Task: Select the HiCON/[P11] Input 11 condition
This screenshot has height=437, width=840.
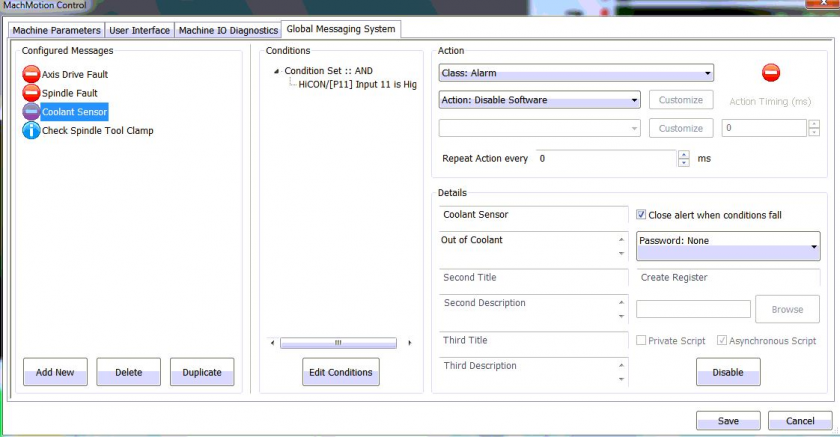Action: pyautogui.click(x=357, y=85)
